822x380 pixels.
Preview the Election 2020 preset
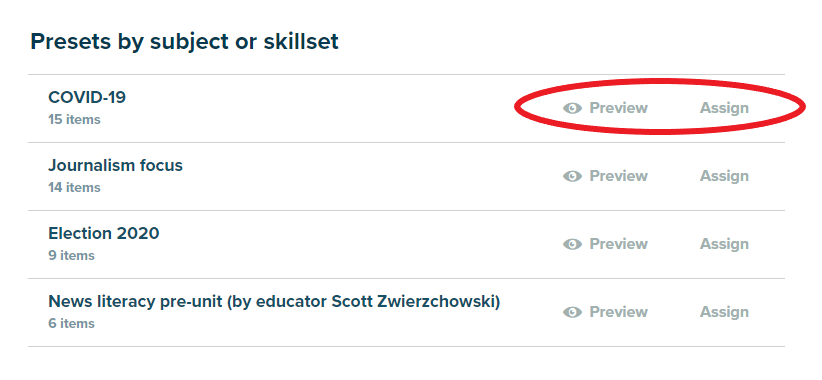tap(605, 244)
